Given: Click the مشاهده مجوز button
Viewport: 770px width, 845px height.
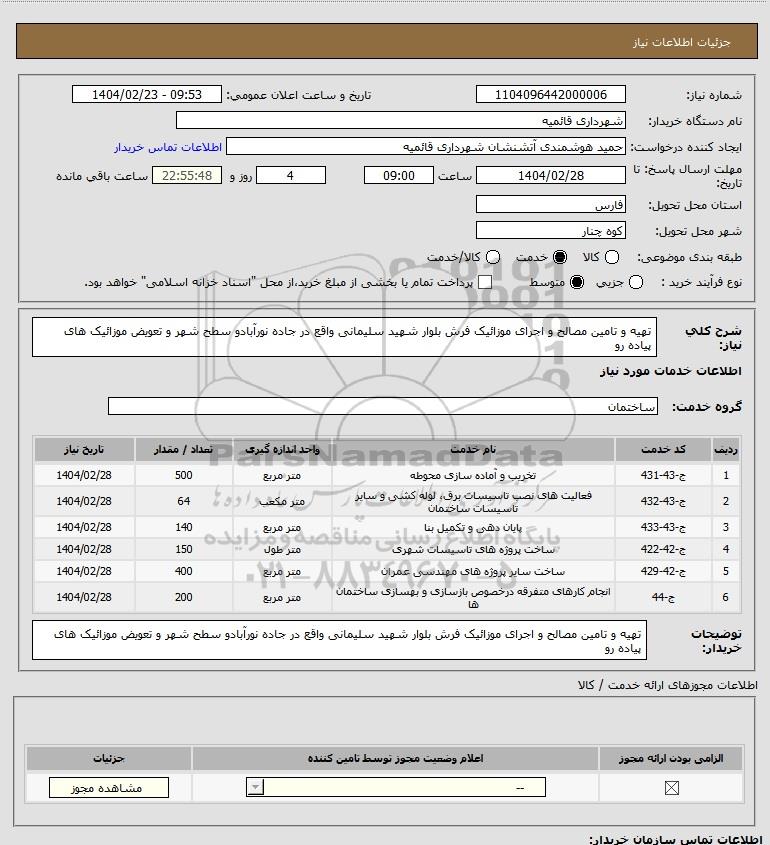Looking at the screenshot, I should pos(108,788).
